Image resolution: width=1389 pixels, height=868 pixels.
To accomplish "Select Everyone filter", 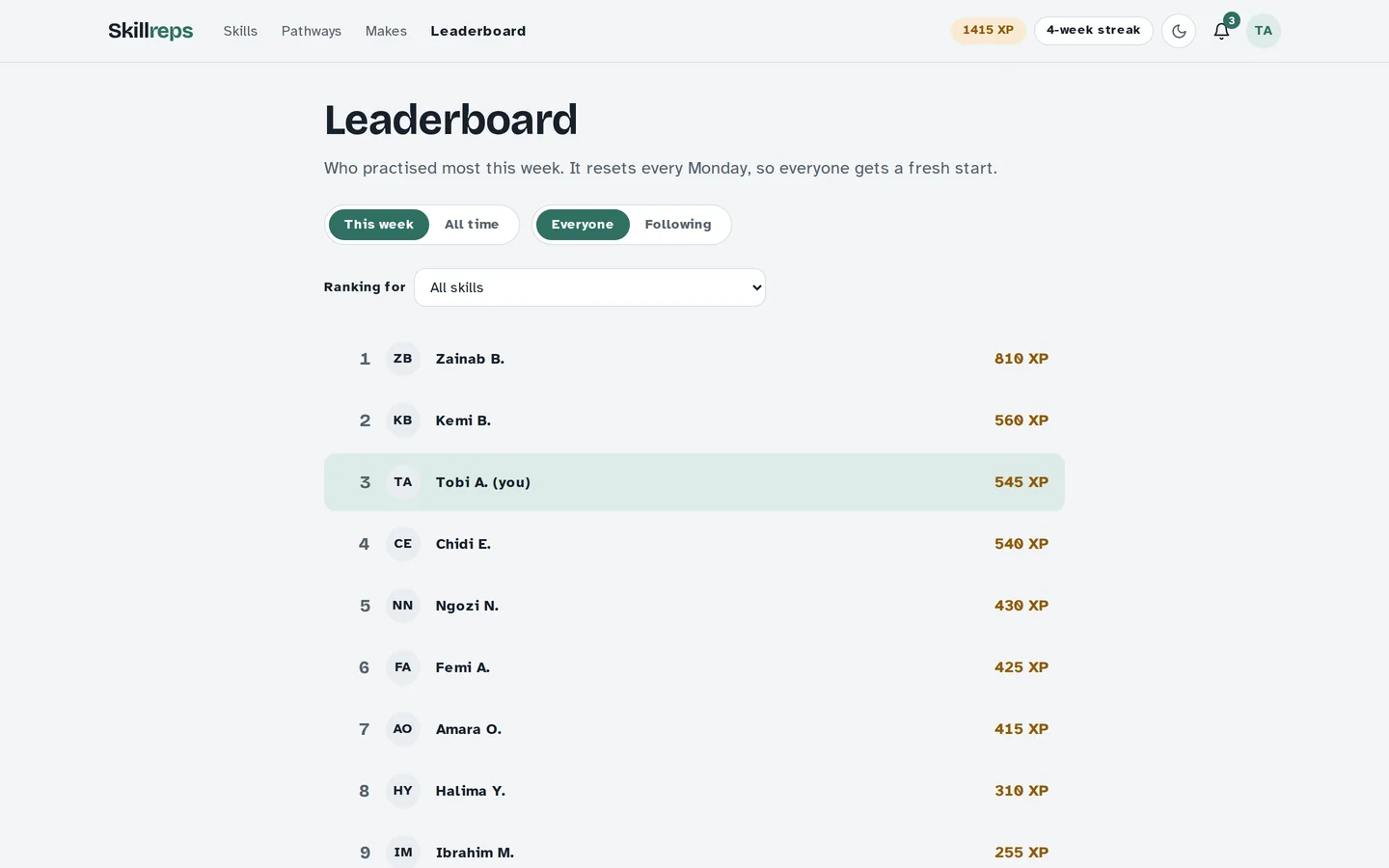I will (x=583, y=225).
